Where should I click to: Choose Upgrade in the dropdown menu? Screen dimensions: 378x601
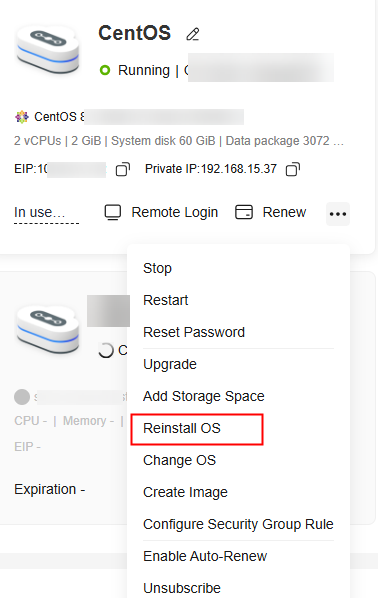[x=169, y=365]
